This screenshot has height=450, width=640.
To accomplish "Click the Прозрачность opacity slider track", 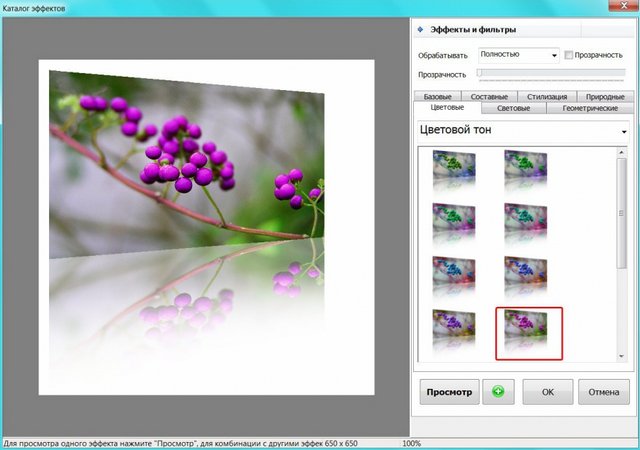I will point(550,74).
